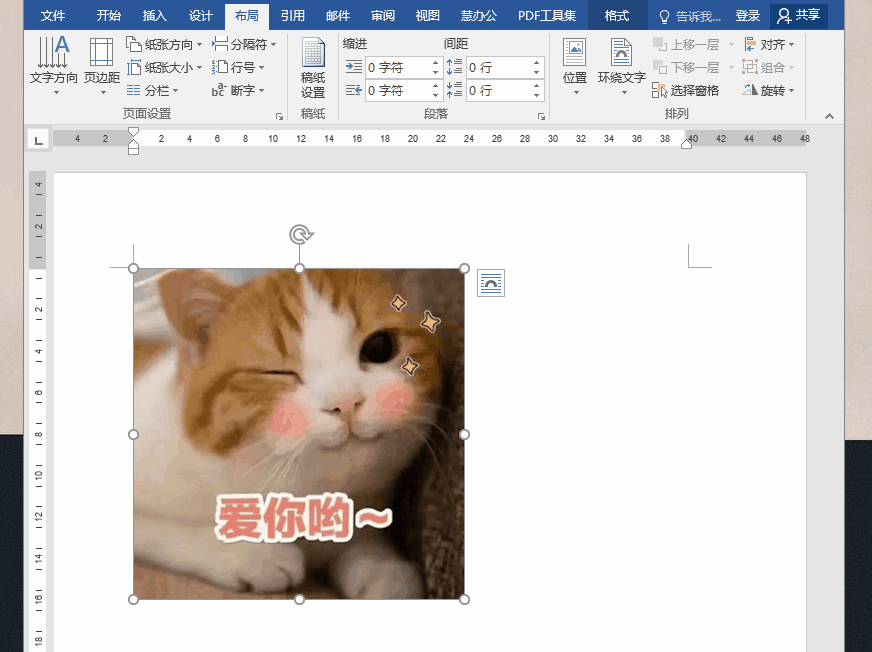Image resolution: width=872 pixels, height=652 pixels.
Task: Switch to the 邮件 tab
Action: 338,16
